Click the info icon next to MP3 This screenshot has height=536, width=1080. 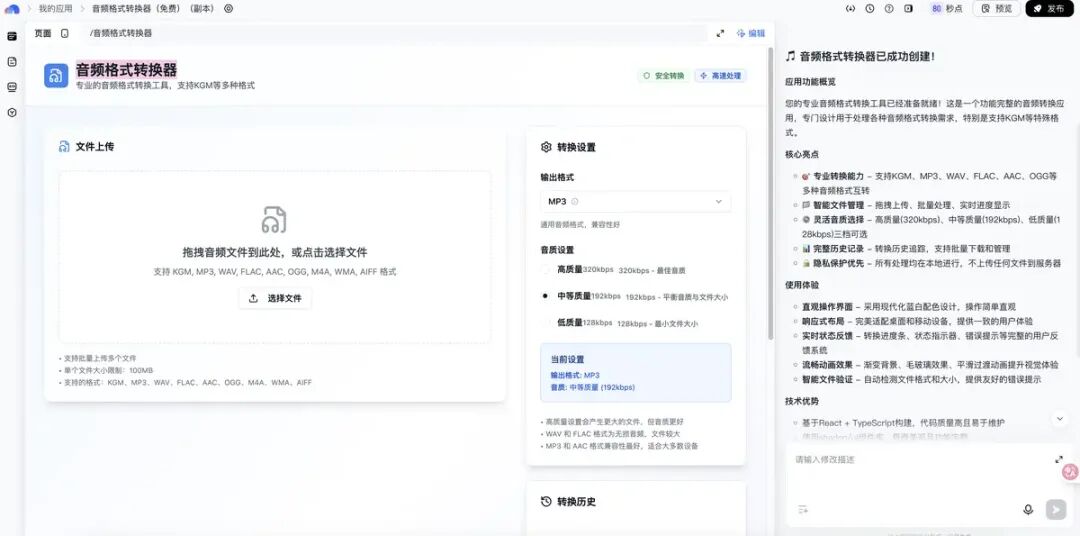[574, 202]
